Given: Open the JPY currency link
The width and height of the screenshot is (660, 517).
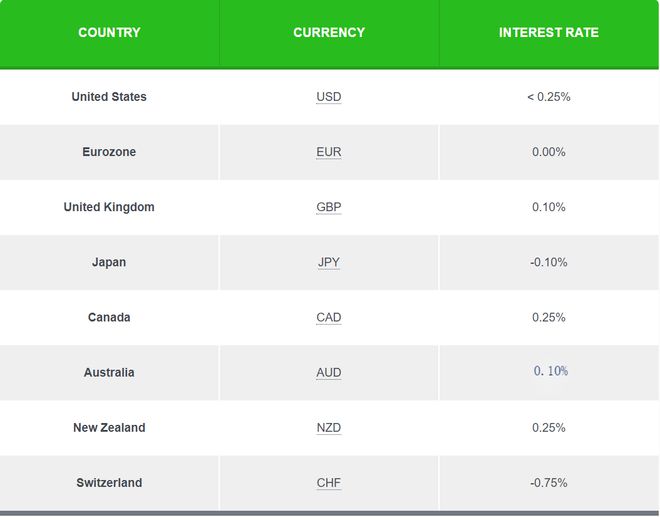Looking at the screenshot, I should 329,262.
